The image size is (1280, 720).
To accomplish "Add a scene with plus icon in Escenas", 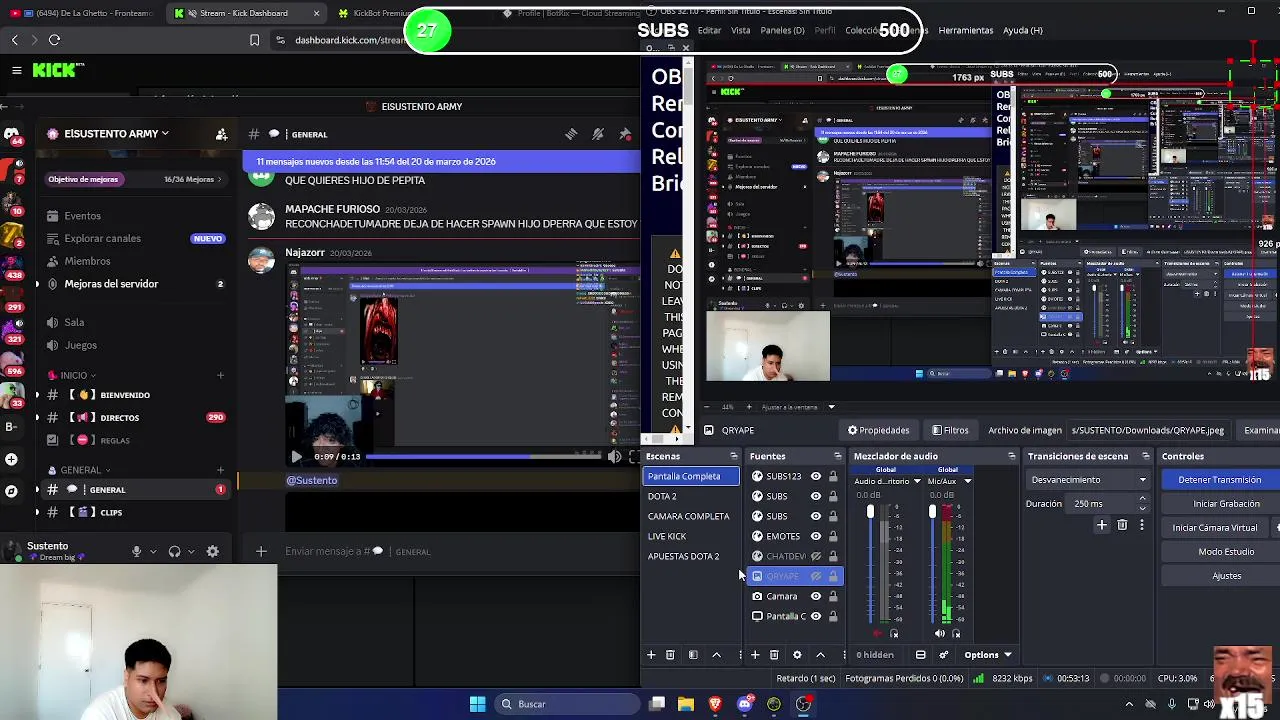I will [651, 655].
